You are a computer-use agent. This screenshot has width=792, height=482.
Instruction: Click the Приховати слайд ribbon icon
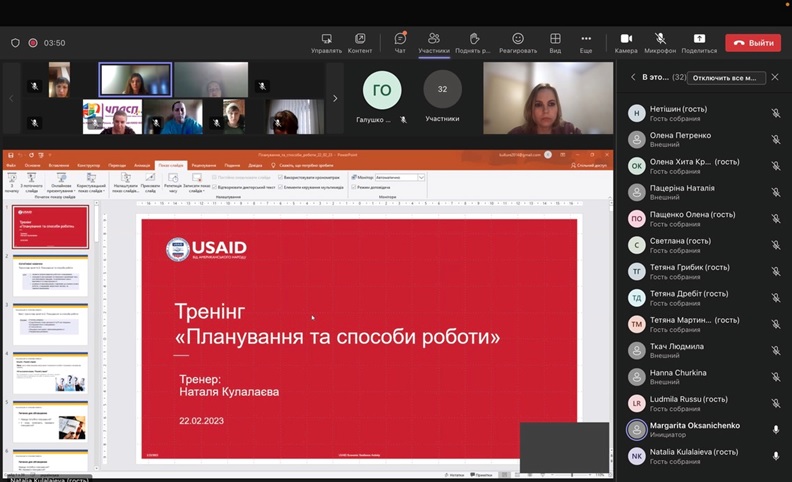150,183
